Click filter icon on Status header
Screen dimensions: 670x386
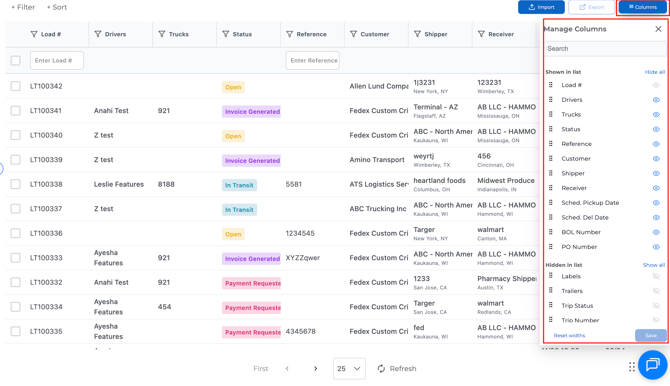tap(226, 34)
